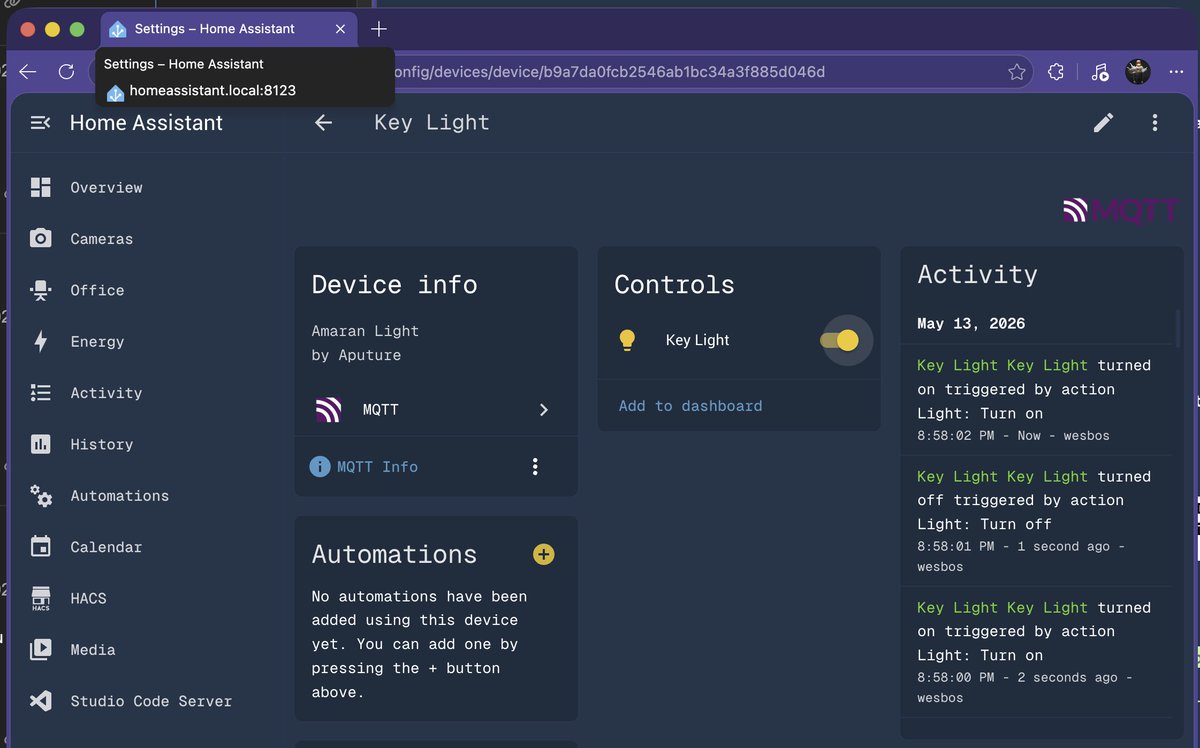Close the Settings – Home Assistant tab
The width and height of the screenshot is (1200, 748).
click(340, 29)
